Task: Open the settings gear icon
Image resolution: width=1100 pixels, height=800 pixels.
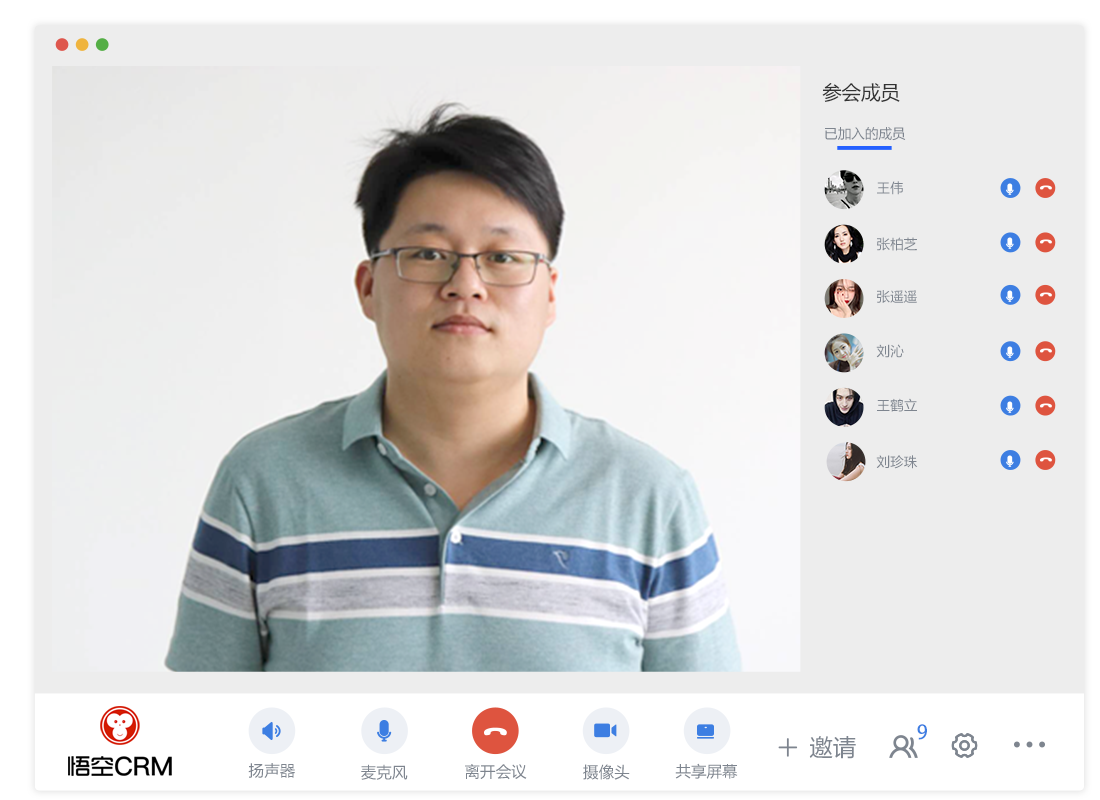Action: tap(964, 745)
